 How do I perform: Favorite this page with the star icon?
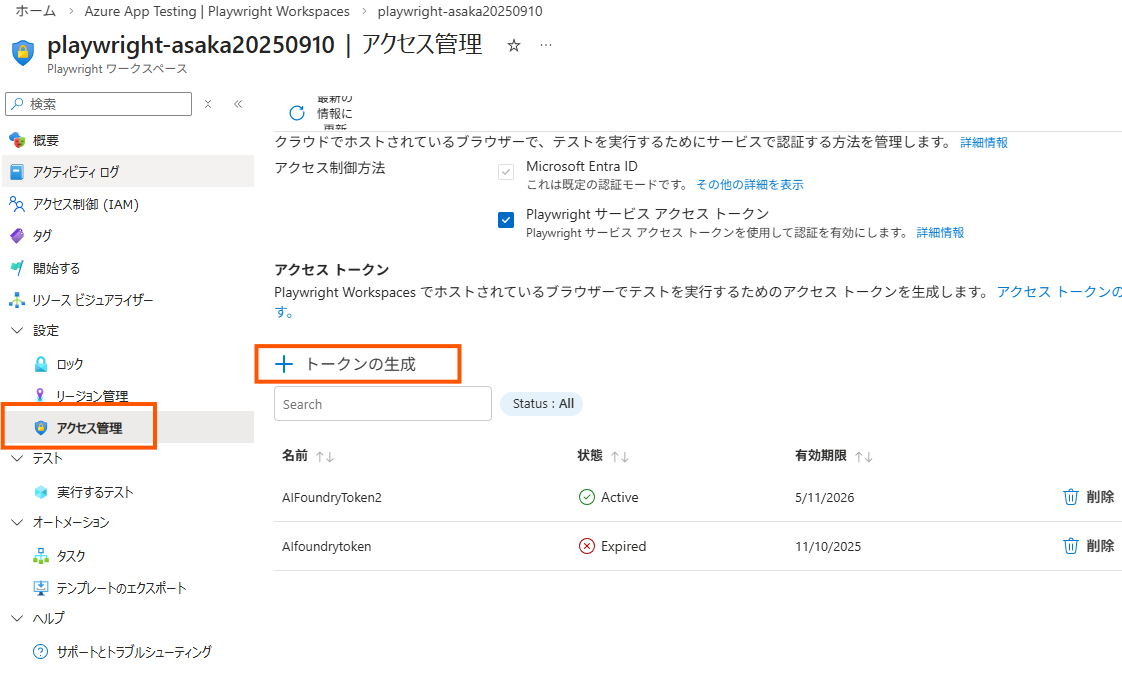point(514,46)
